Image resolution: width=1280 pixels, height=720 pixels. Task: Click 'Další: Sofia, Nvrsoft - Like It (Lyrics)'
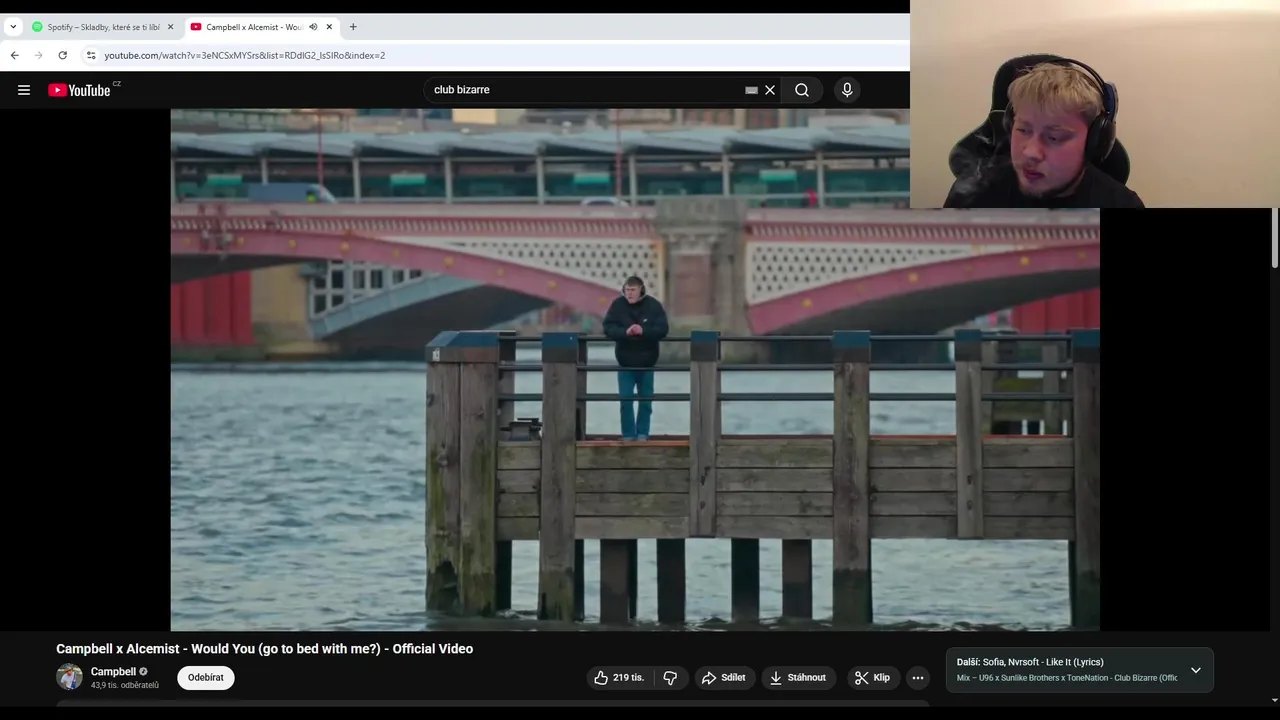[x=1030, y=662]
